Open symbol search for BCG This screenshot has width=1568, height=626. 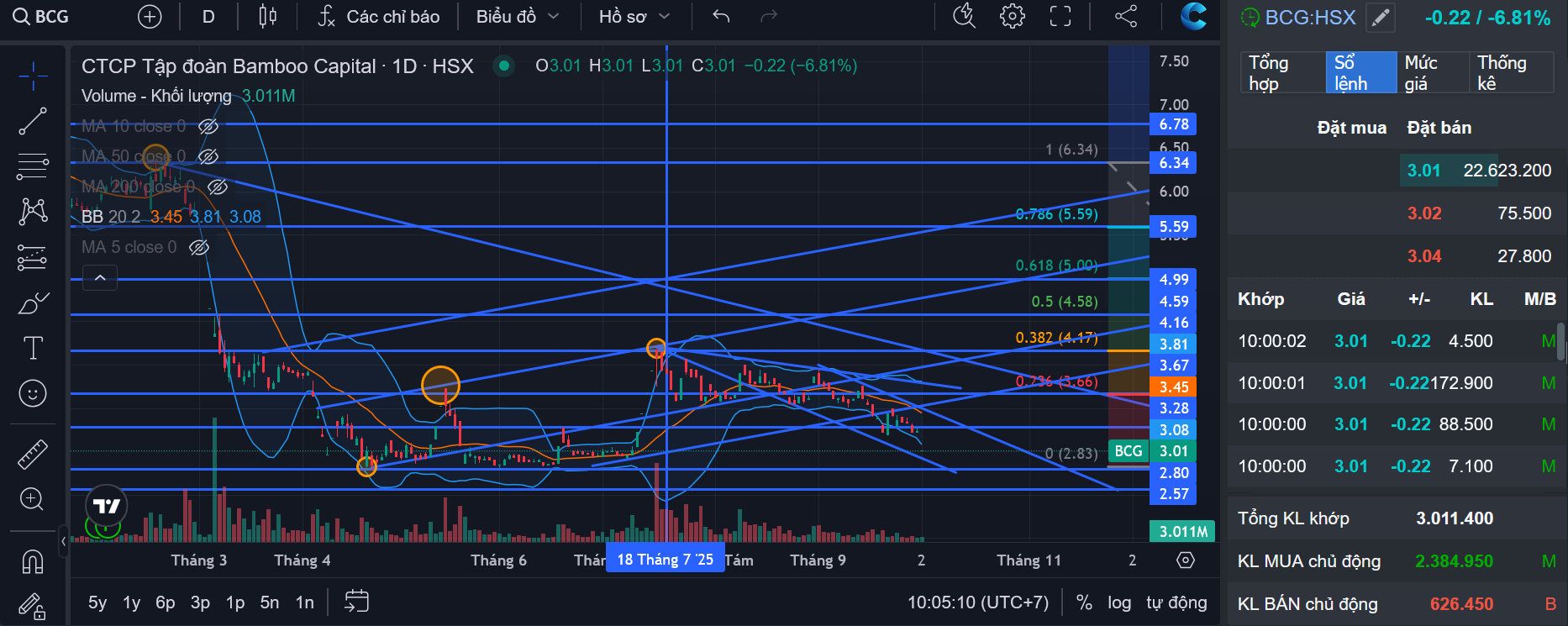(x=40, y=16)
